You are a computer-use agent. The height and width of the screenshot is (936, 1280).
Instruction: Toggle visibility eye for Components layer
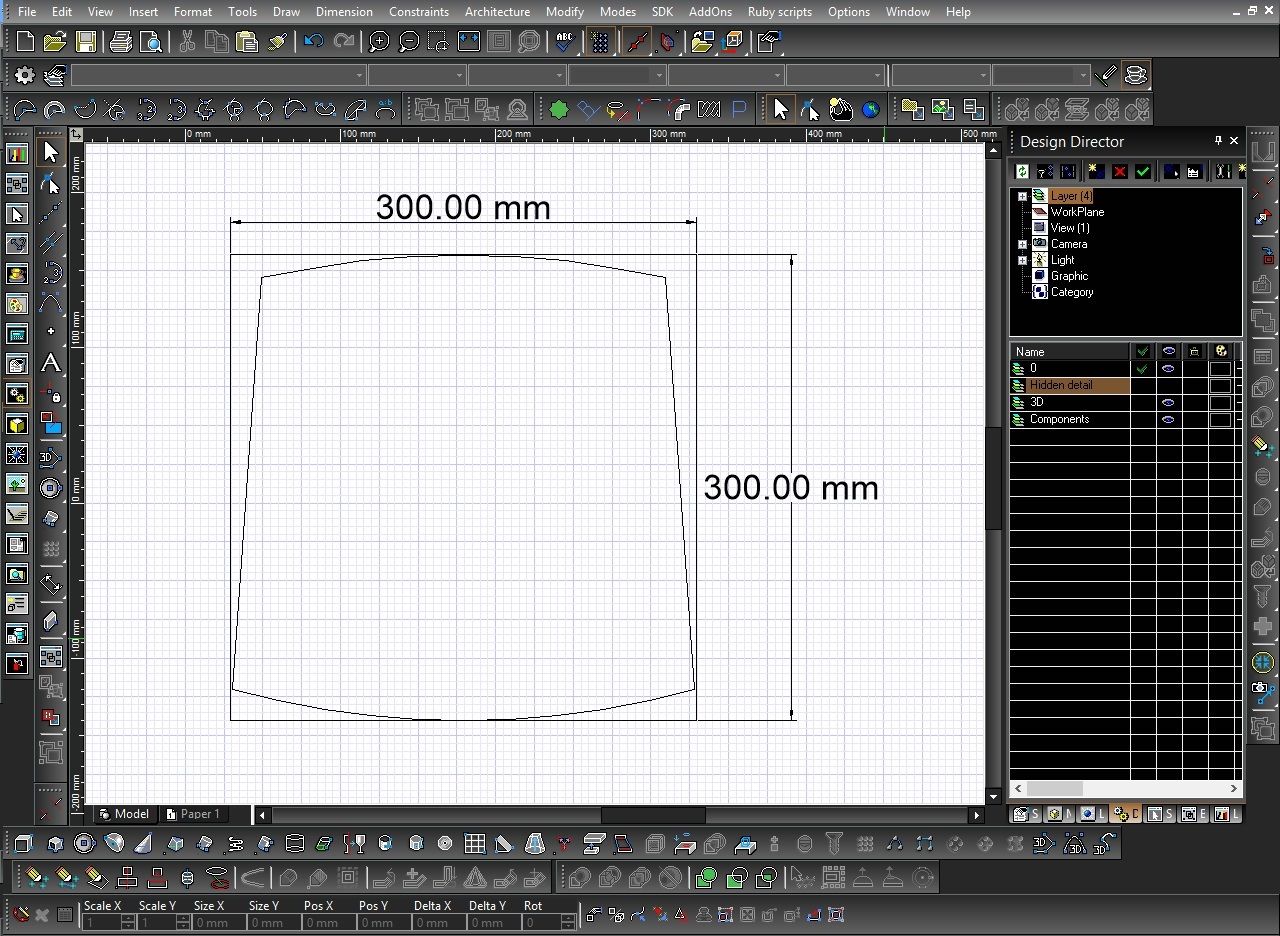1168,420
